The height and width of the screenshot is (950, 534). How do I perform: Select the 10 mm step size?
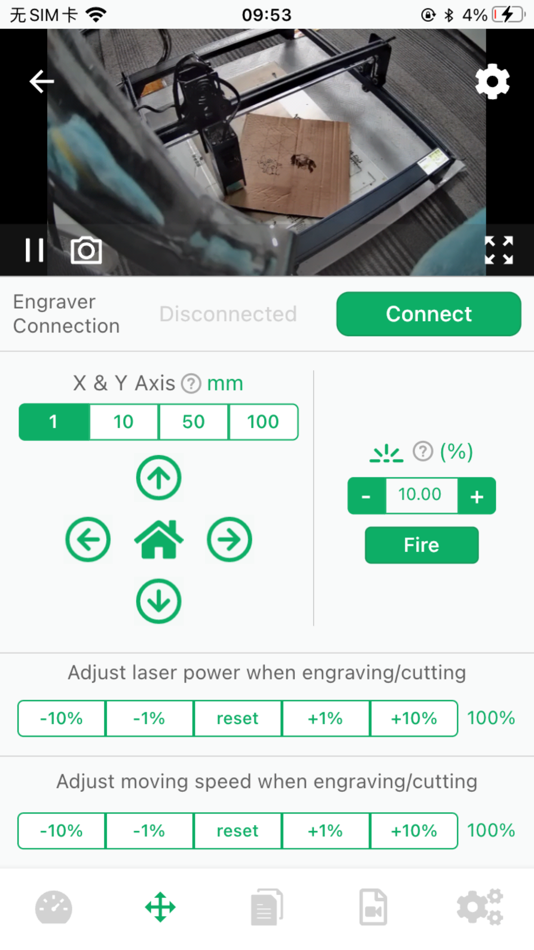124,422
